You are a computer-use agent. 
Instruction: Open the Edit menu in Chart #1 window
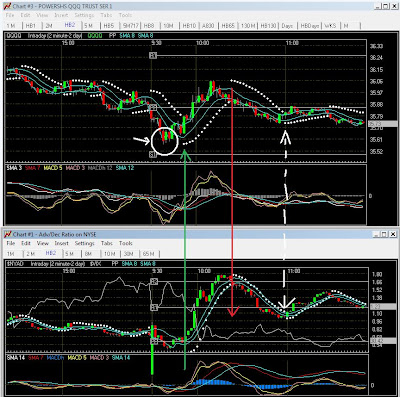coord(26,243)
